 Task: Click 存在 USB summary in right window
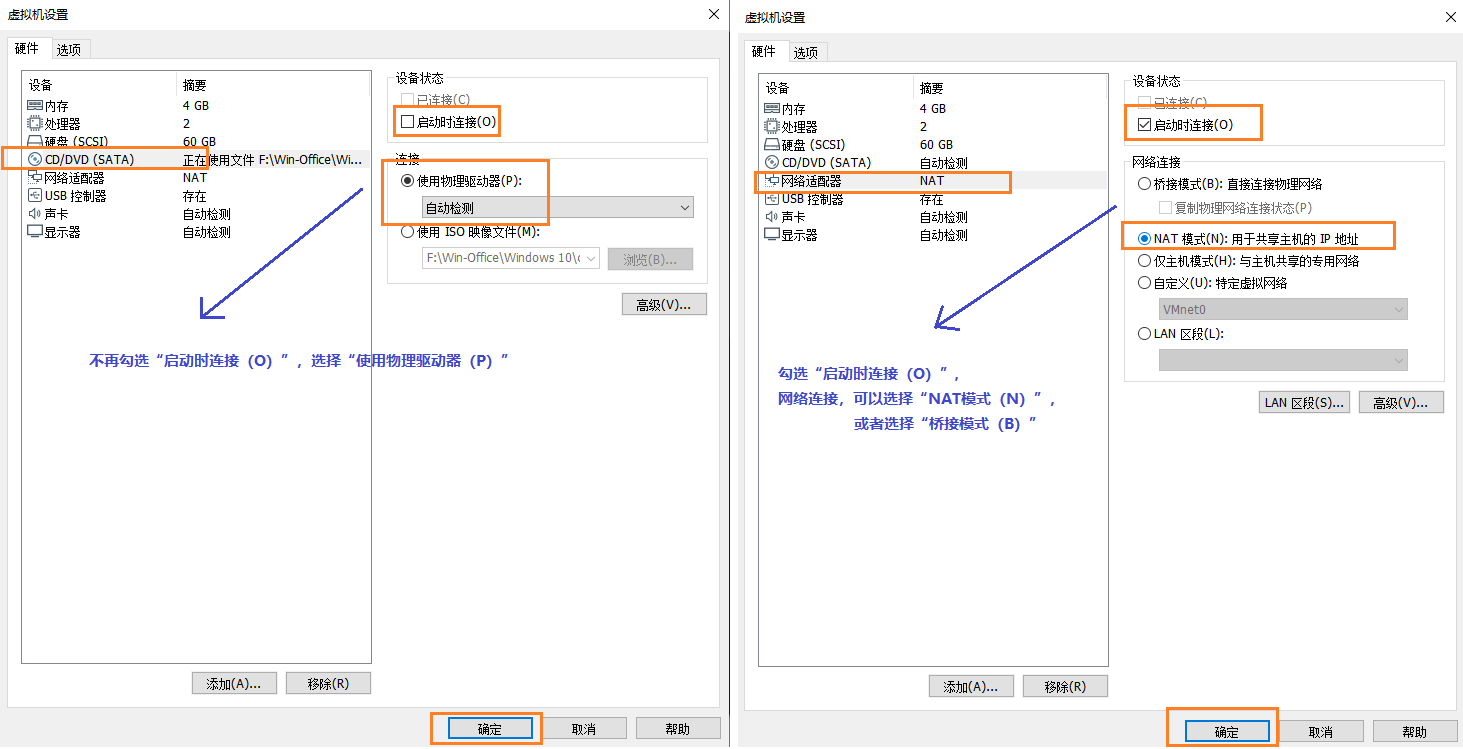coord(932,198)
